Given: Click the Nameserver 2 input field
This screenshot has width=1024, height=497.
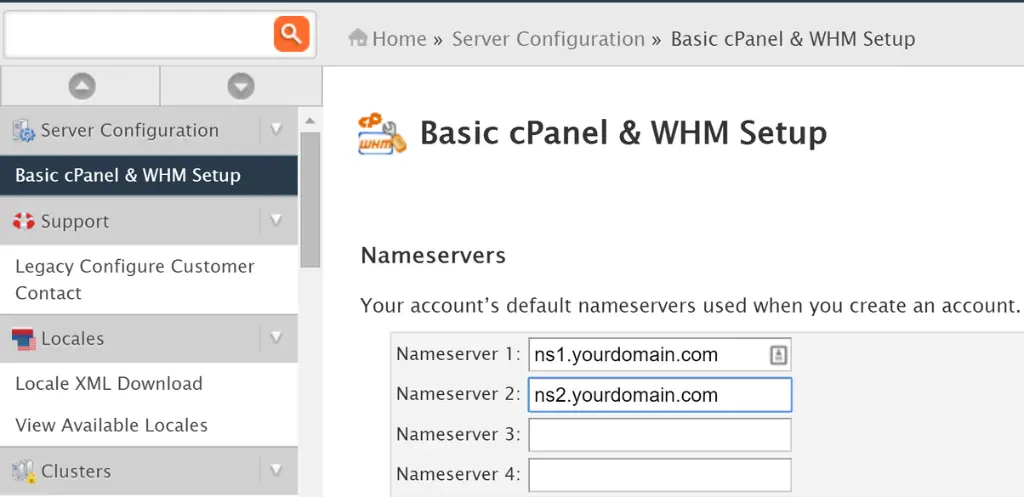Looking at the screenshot, I should (660, 394).
